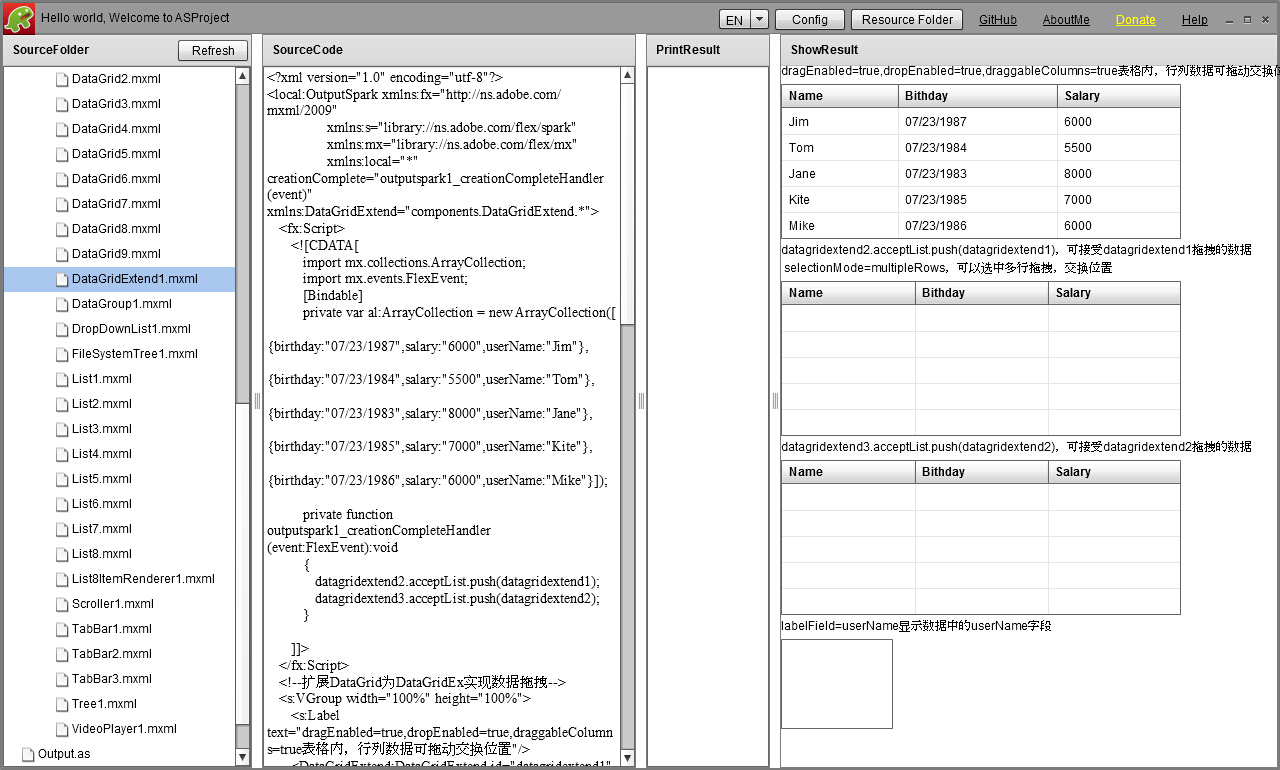Click the empty list box below labelField text

(x=837, y=684)
